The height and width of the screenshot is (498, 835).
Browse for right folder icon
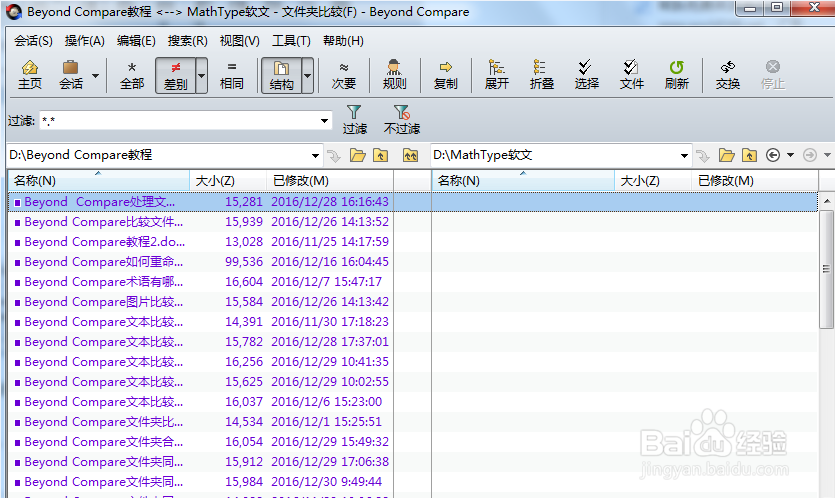click(x=727, y=156)
